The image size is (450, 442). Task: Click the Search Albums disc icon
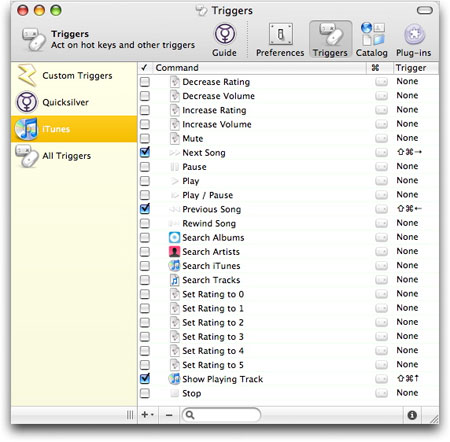click(174, 238)
